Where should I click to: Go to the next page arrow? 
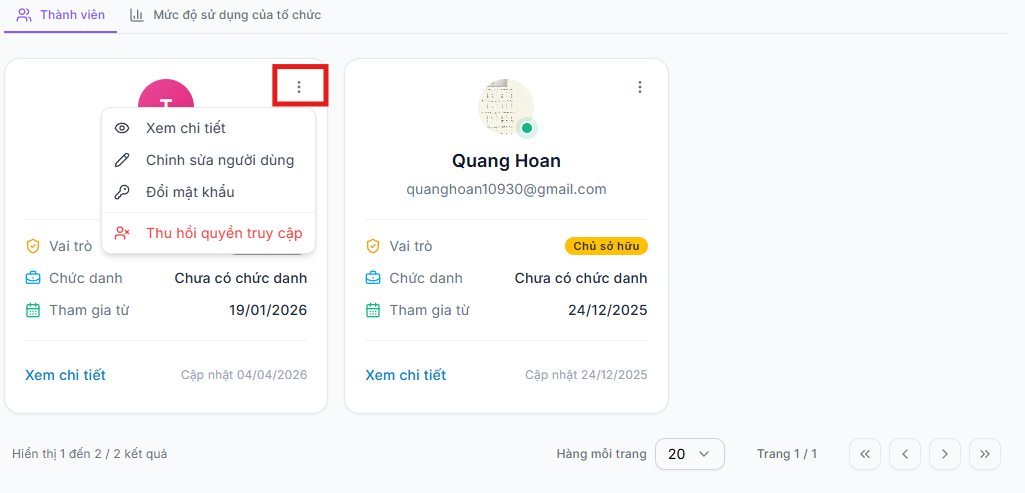(945, 454)
